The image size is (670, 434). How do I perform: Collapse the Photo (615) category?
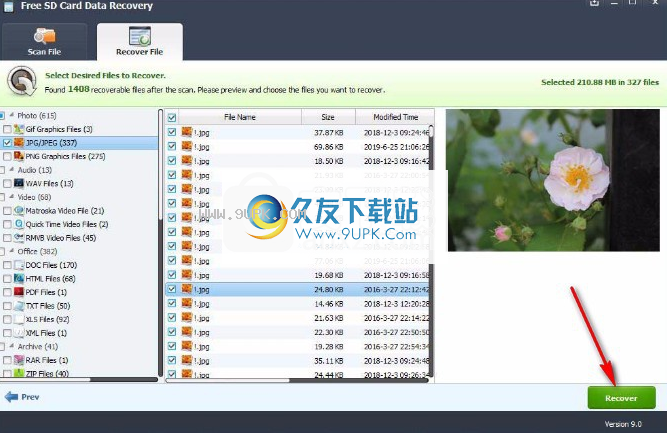(x=12, y=115)
